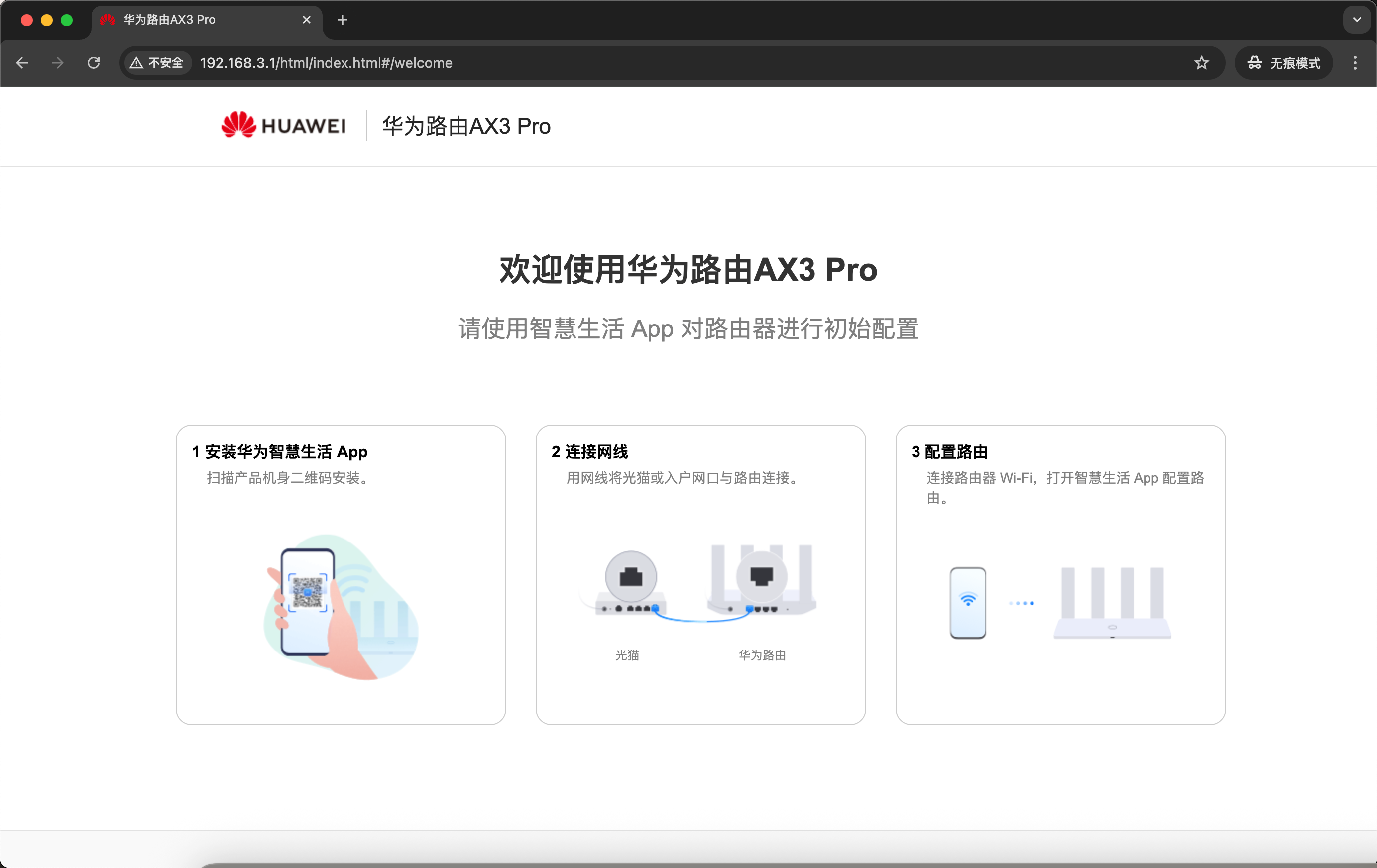The width and height of the screenshot is (1377, 868).
Task: Click the 华为路由 router port icon
Action: pyautogui.click(x=762, y=577)
